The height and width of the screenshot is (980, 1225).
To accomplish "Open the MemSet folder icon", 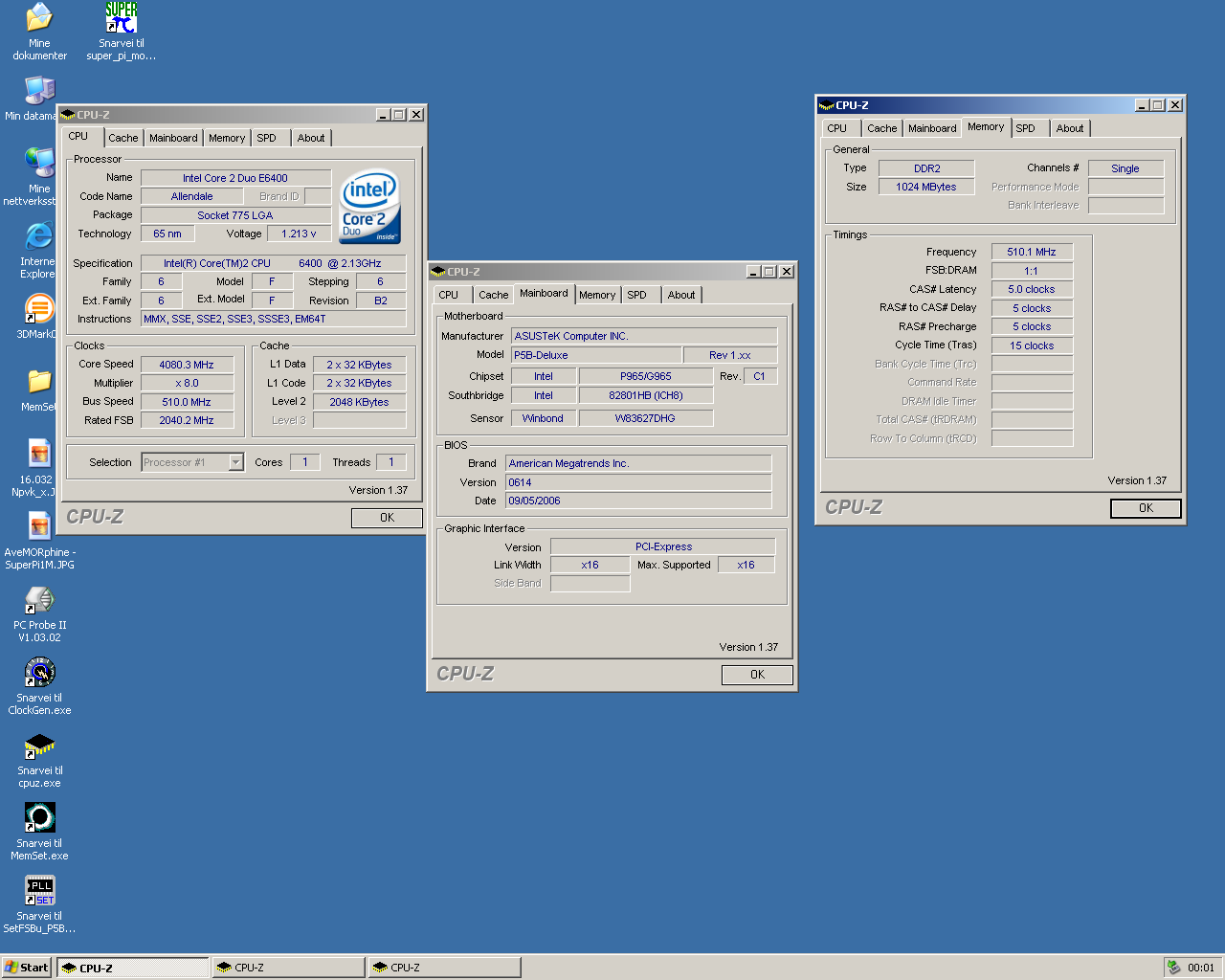I will click(x=39, y=381).
